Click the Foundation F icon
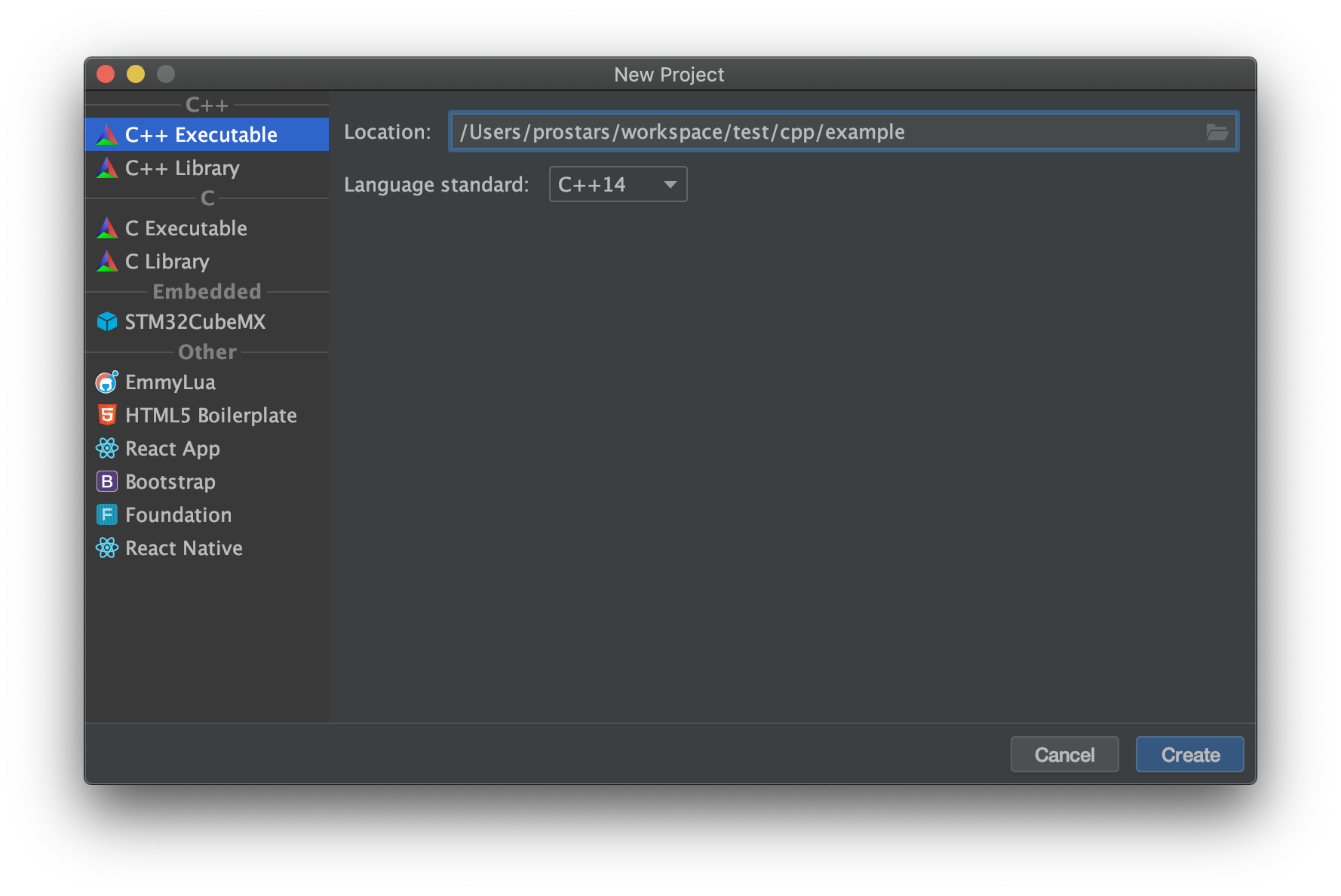This screenshot has width=1341, height=896. coord(107,515)
